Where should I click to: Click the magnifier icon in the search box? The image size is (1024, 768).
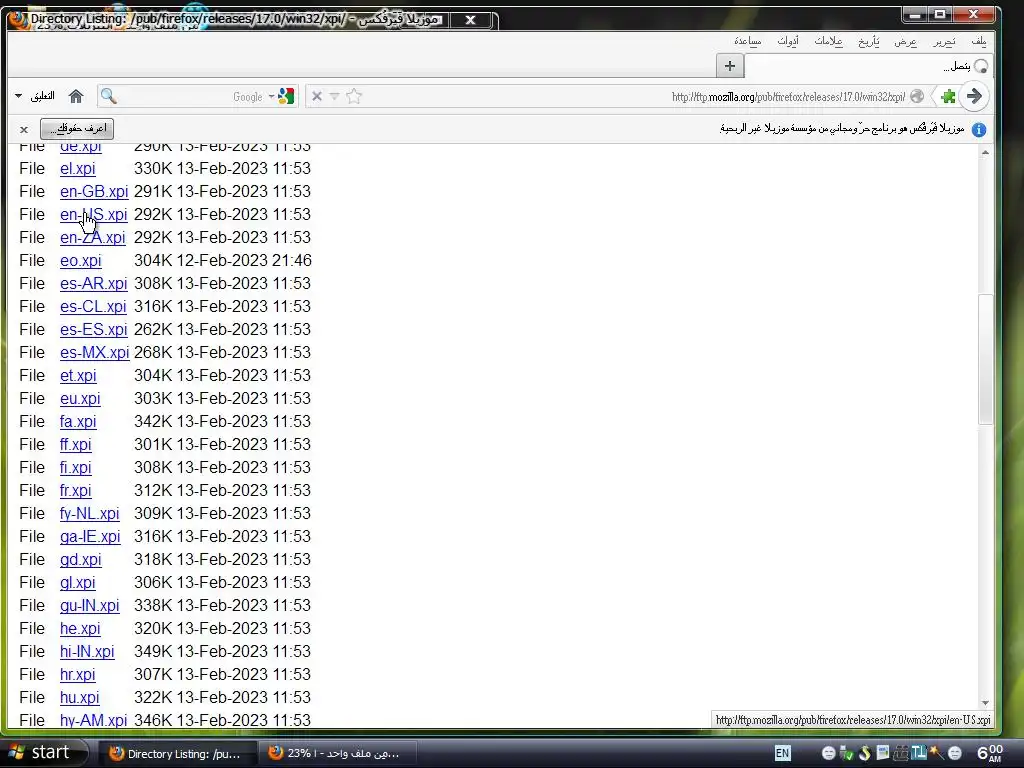[108, 97]
